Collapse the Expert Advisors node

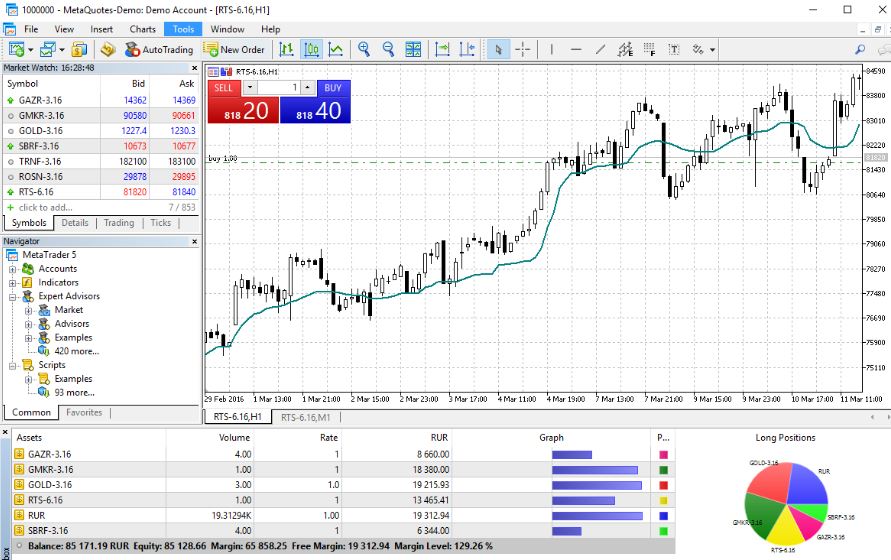click(x=12, y=297)
